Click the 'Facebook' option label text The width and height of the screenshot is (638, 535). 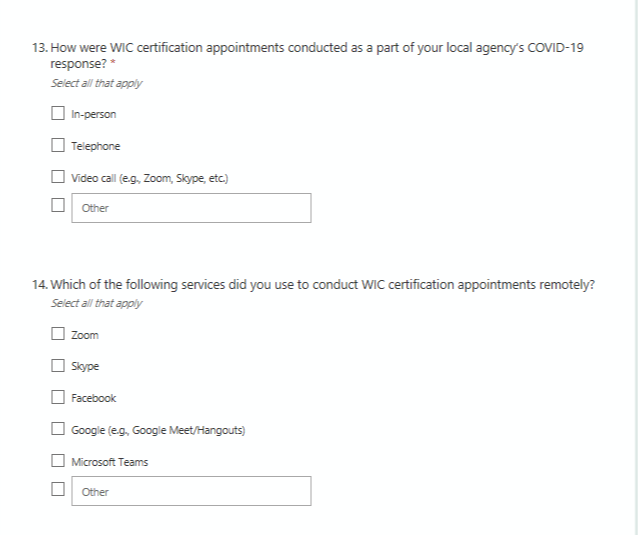pos(94,398)
